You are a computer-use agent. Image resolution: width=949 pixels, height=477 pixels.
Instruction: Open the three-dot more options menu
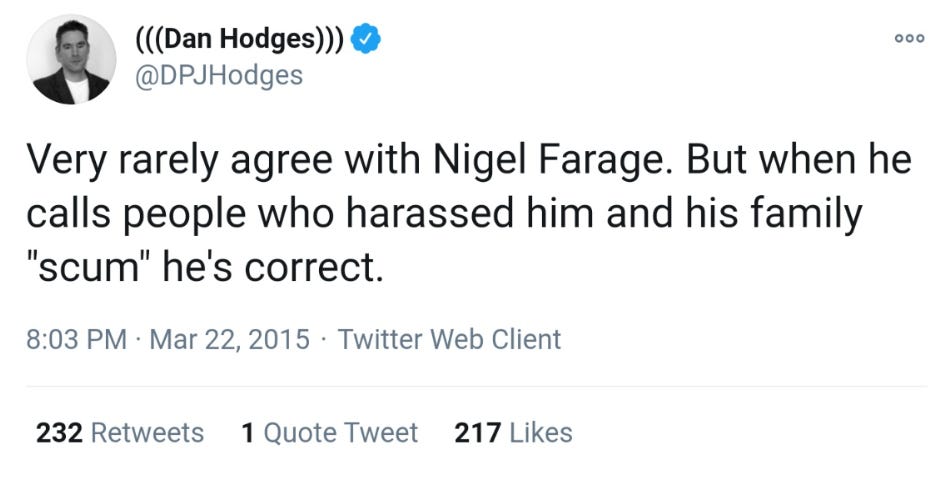tap(907, 36)
